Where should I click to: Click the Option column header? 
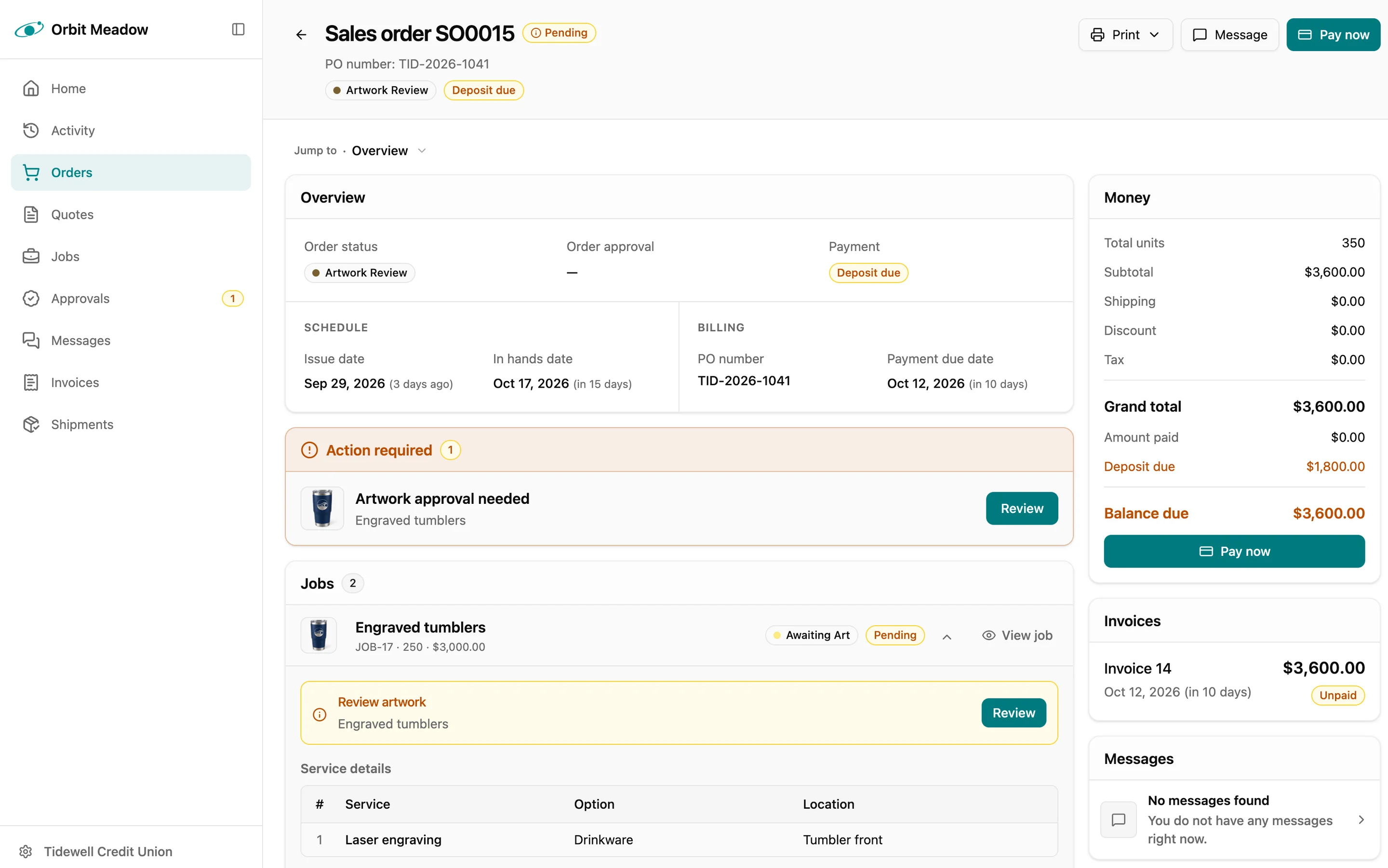tap(594, 804)
